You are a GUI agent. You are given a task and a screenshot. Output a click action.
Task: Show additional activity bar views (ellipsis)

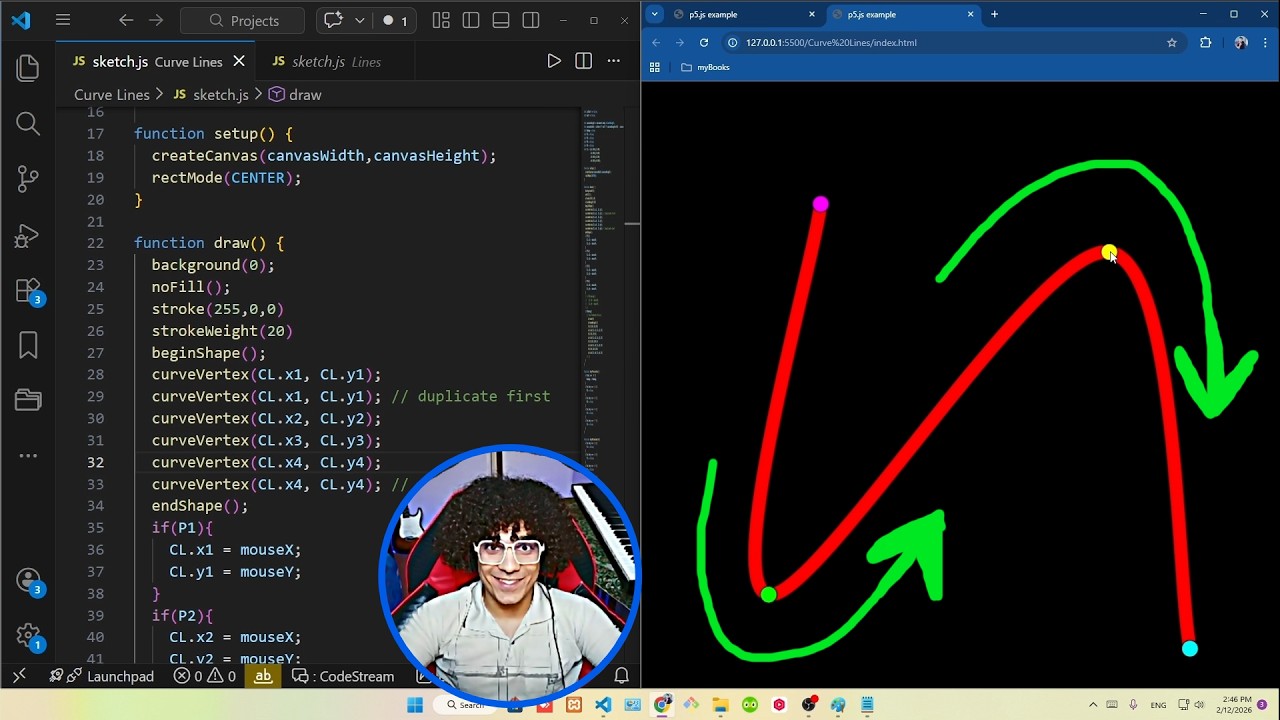[x=28, y=456]
